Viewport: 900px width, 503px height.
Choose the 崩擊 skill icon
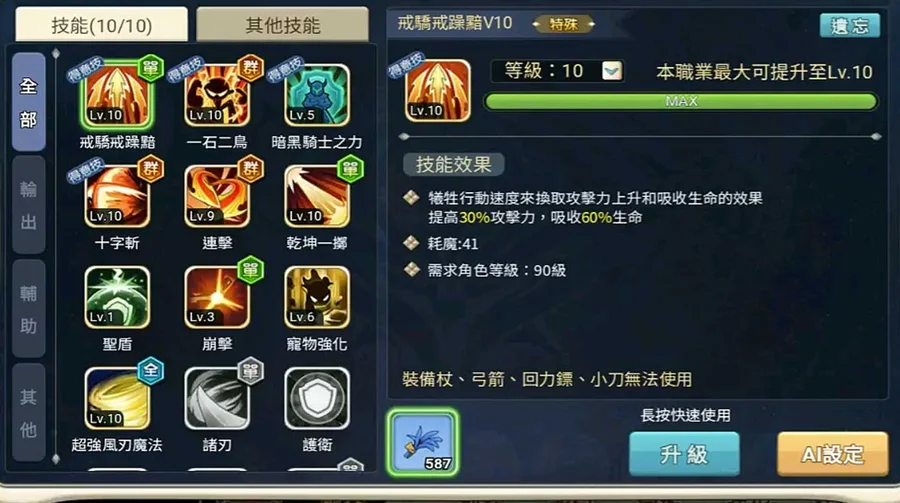click(x=217, y=297)
